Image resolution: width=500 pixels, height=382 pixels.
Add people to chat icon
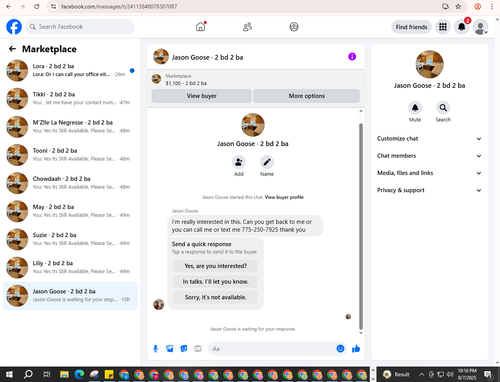pyautogui.click(x=239, y=162)
